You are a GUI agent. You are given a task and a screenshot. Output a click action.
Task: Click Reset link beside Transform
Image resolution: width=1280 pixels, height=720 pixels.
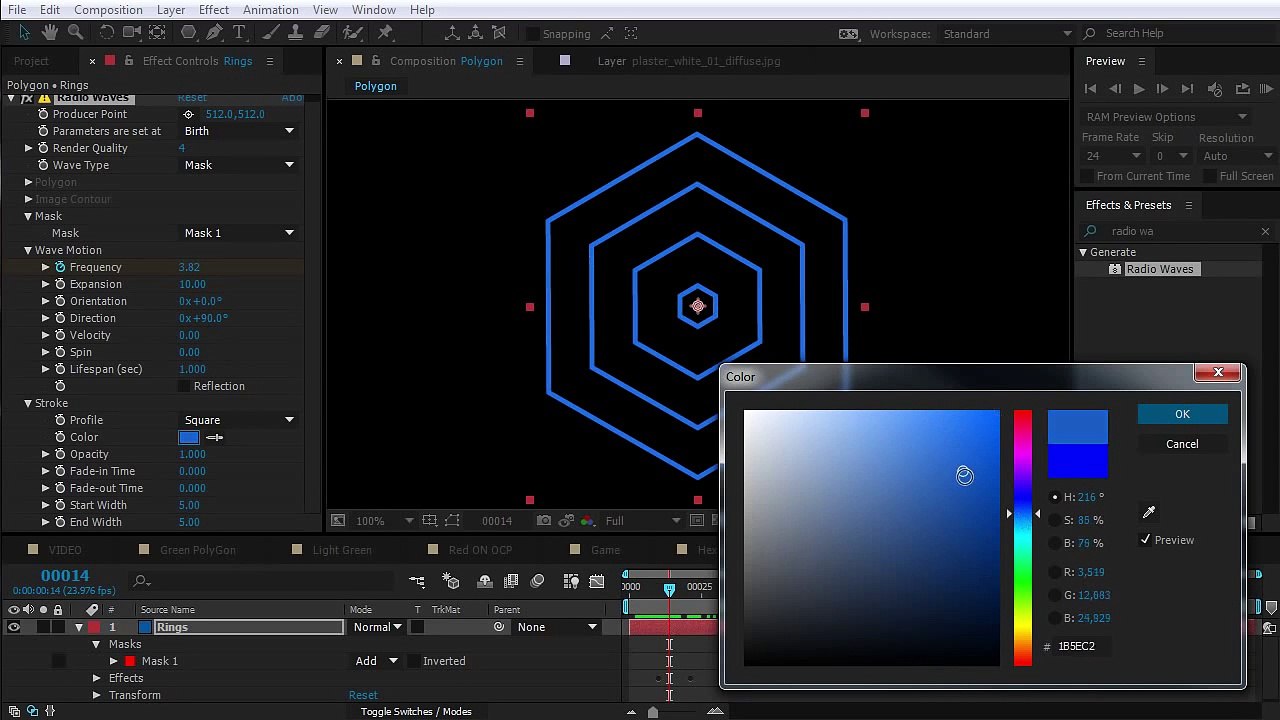[x=363, y=695]
